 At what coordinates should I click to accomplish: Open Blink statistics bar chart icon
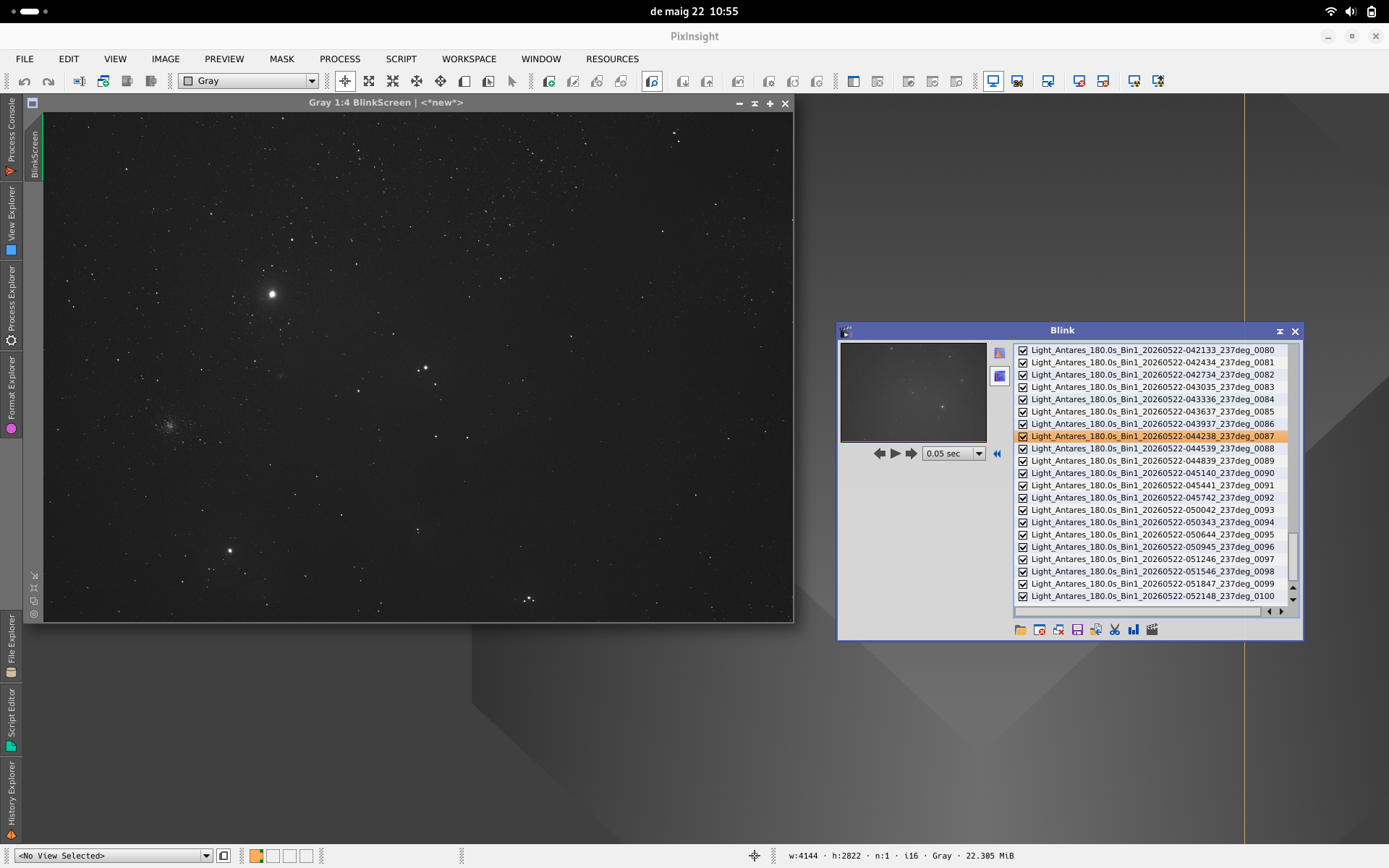1134,630
